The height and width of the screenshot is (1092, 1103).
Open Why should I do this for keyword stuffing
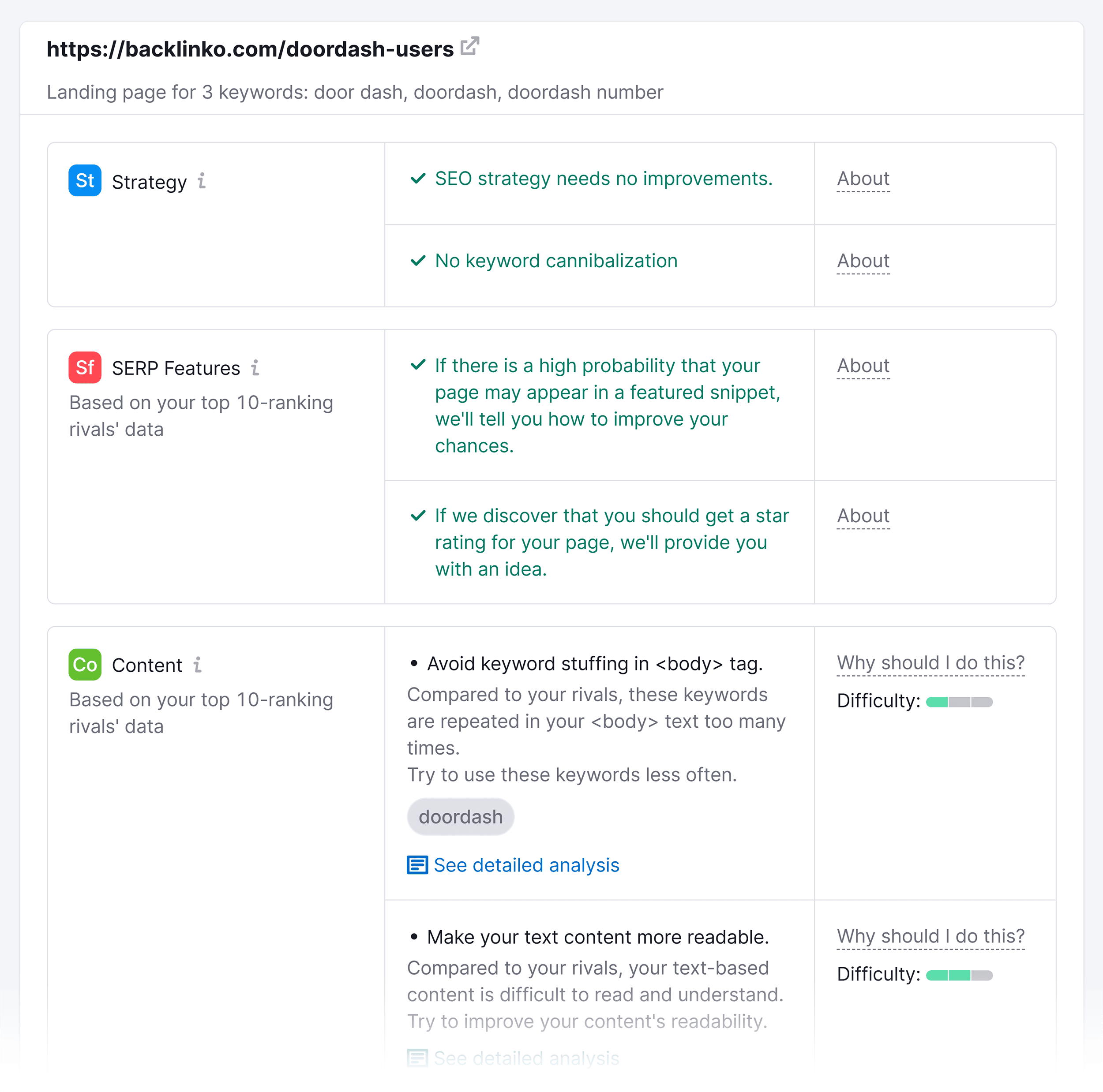click(931, 662)
